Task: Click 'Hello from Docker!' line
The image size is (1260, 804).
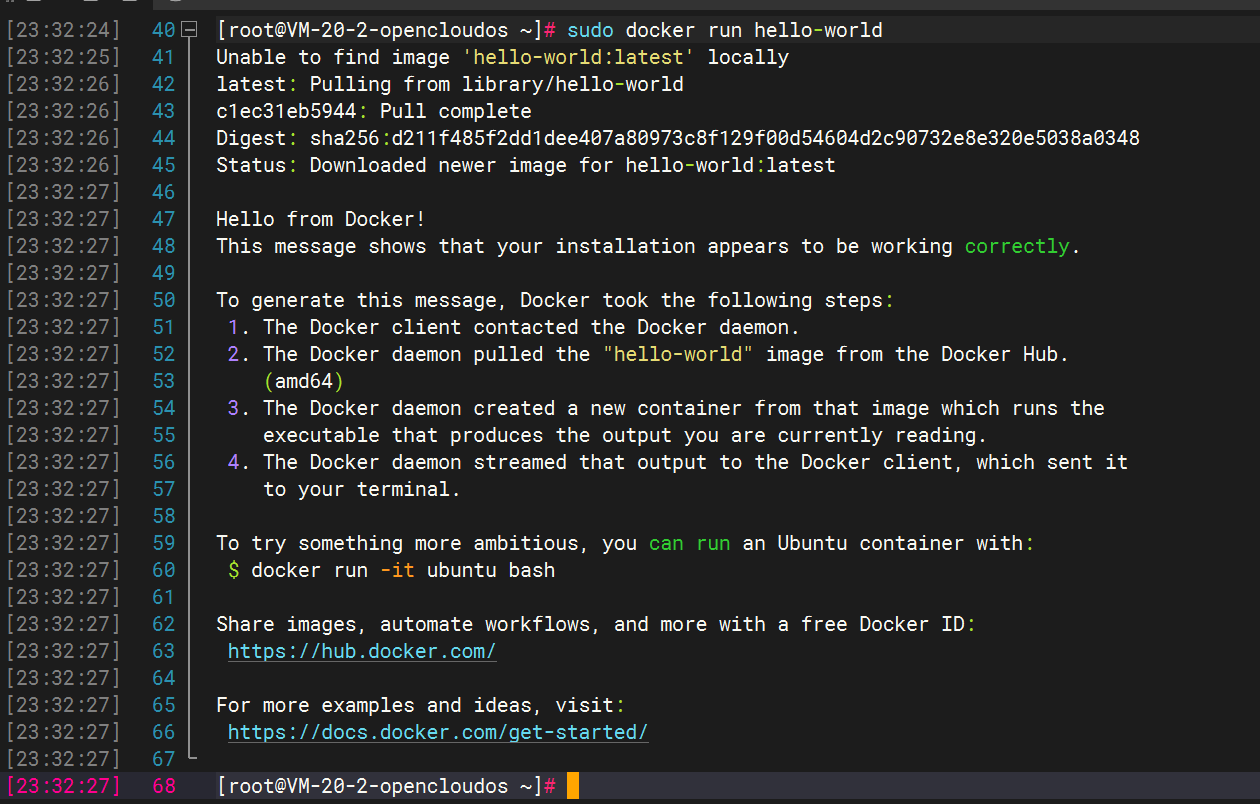Action: [x=321, y=219]
